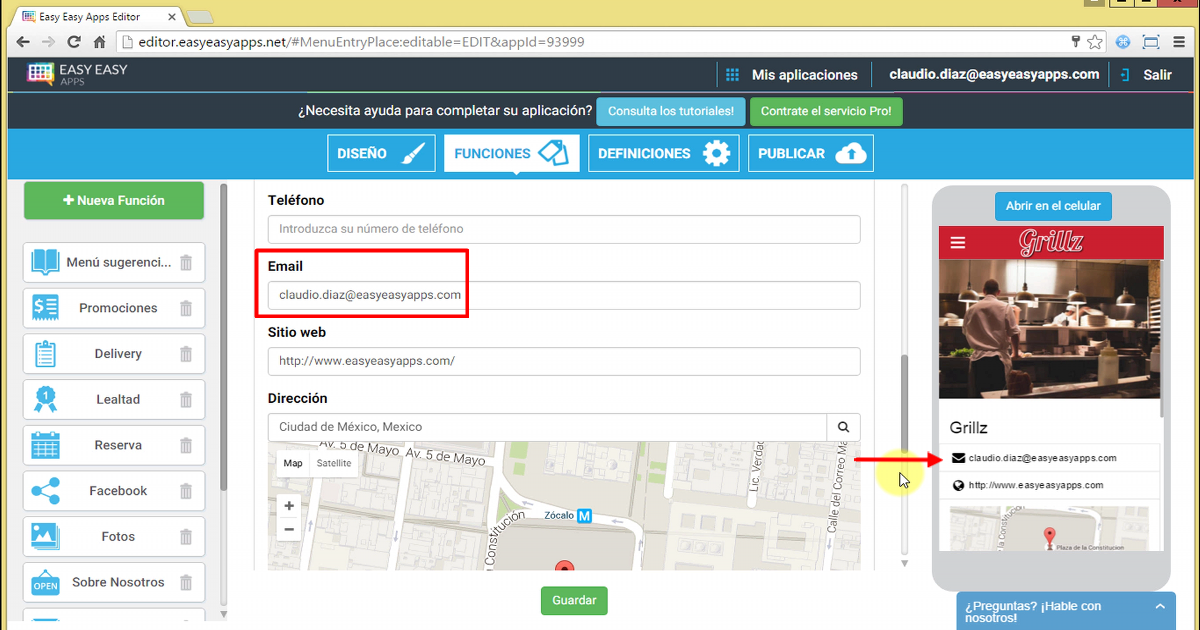Reload the browser page

point(73,42)
